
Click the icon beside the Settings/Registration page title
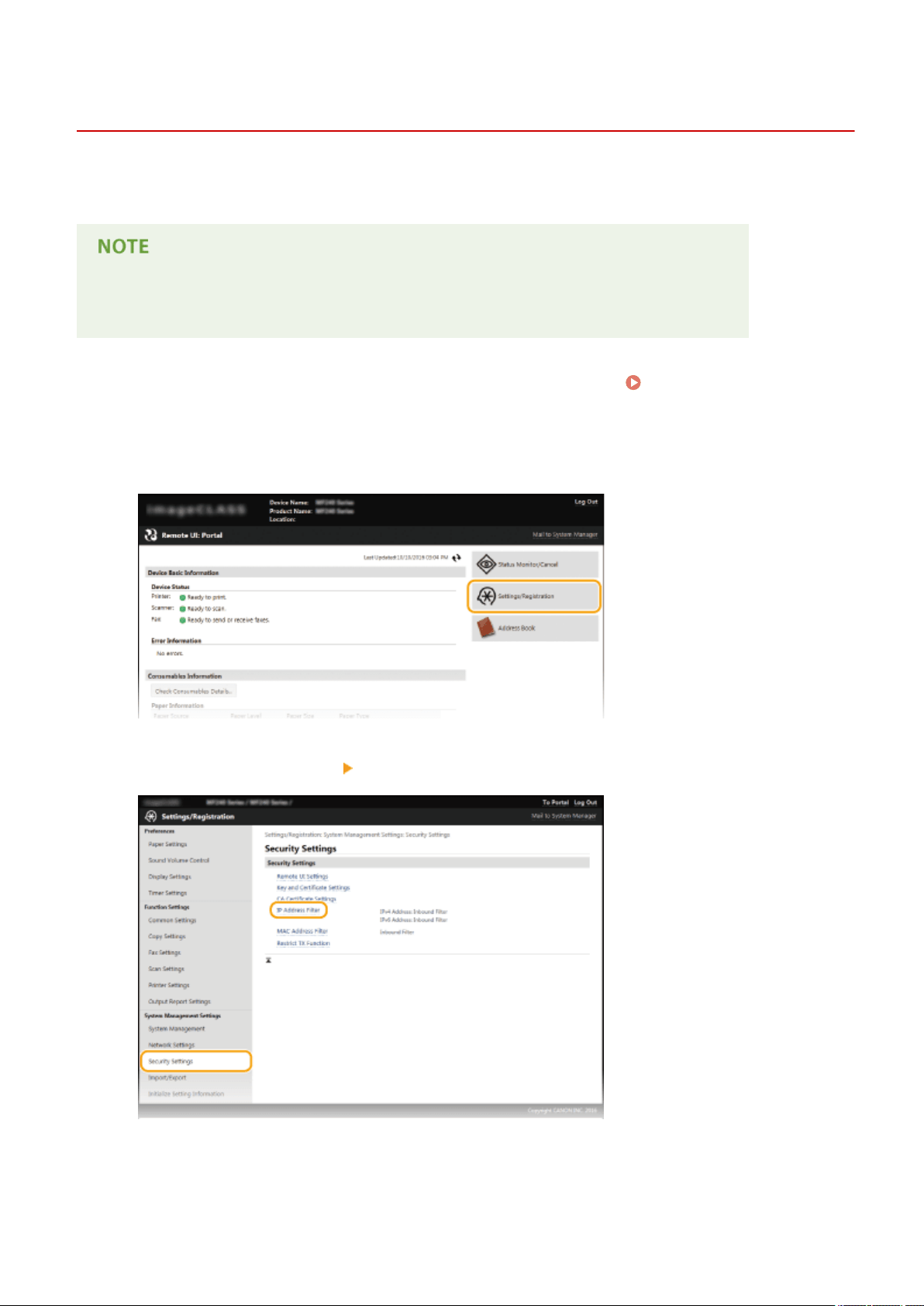(151, 816)
